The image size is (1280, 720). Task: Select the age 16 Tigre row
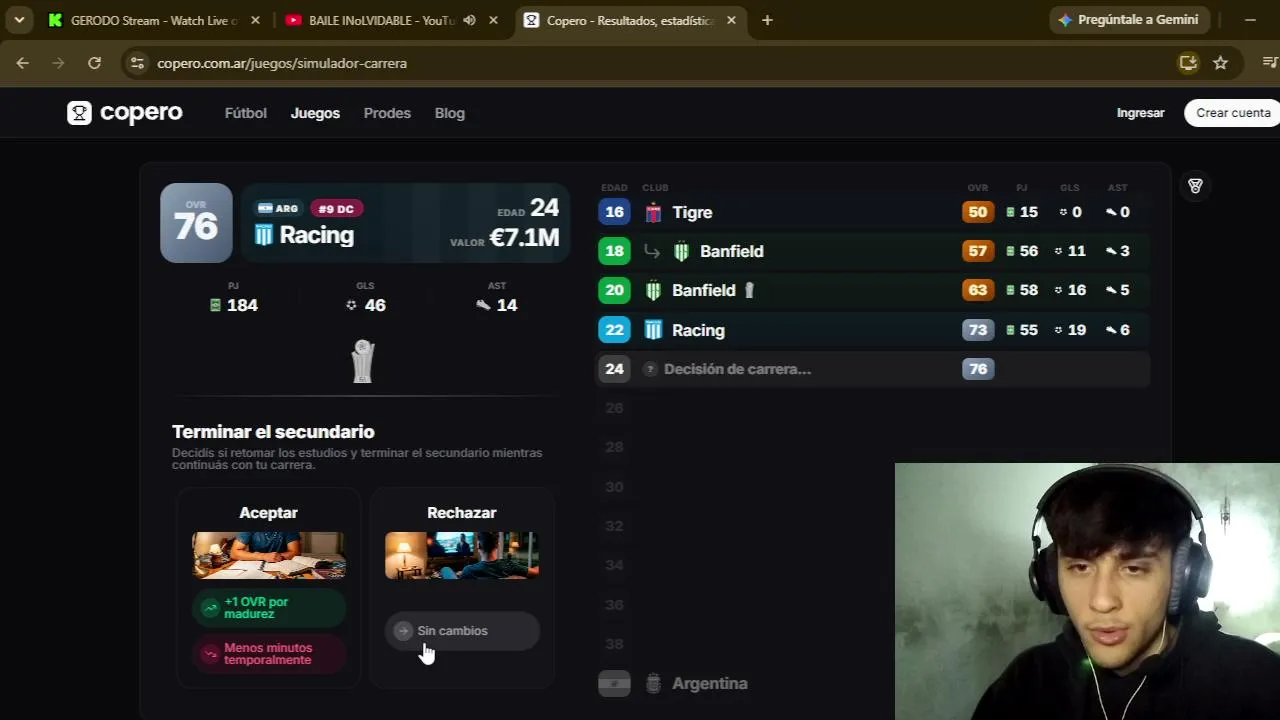[873, 212]
